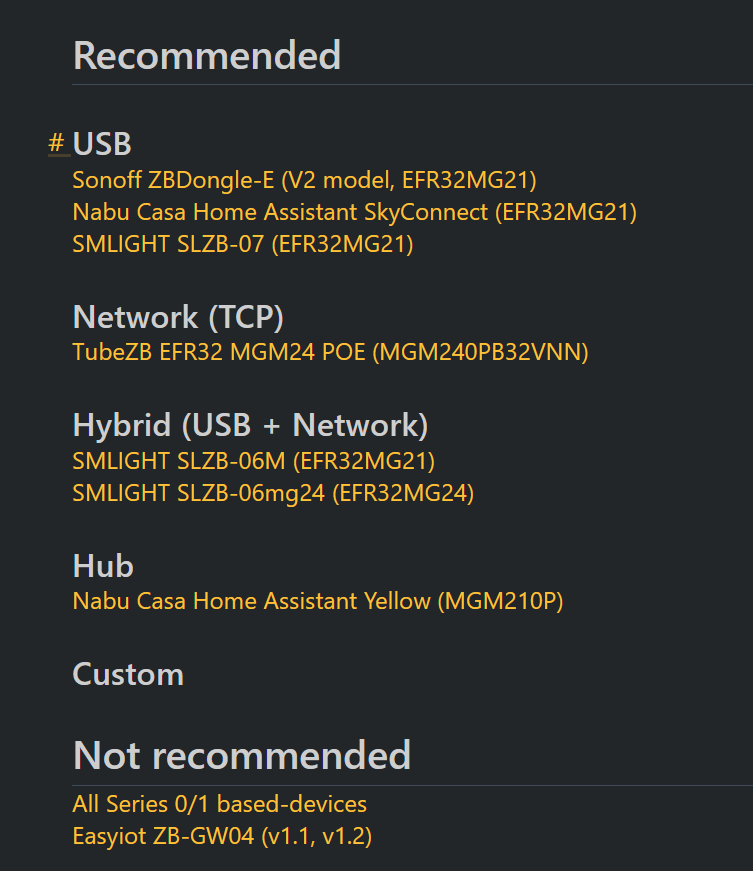Open the Easyiot ZB-GW04 link
The image size is (753, 871).
pos(222,836)
